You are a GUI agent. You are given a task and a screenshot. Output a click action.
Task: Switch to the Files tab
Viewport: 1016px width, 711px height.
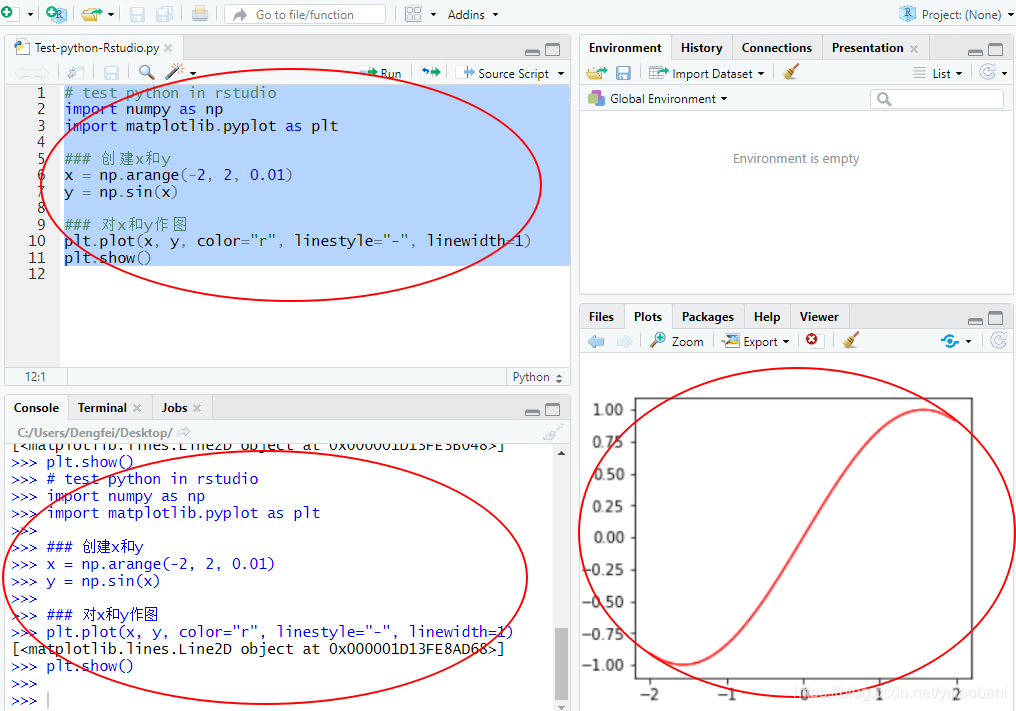pos(601,317)
